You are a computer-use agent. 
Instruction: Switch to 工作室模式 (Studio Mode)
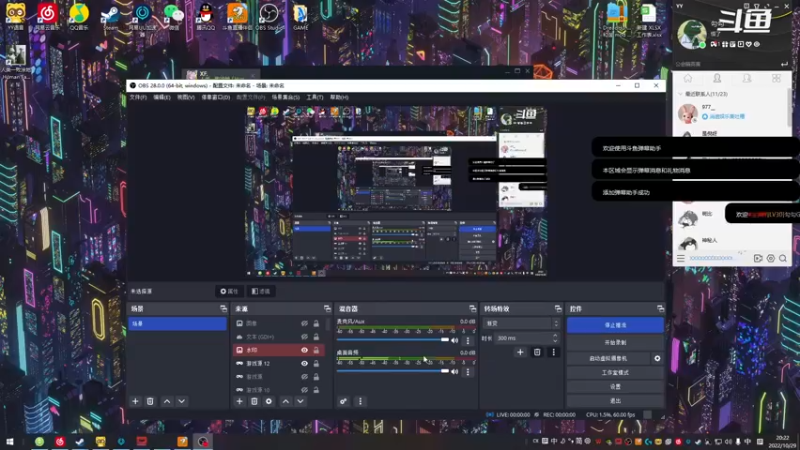coord(615,372)
